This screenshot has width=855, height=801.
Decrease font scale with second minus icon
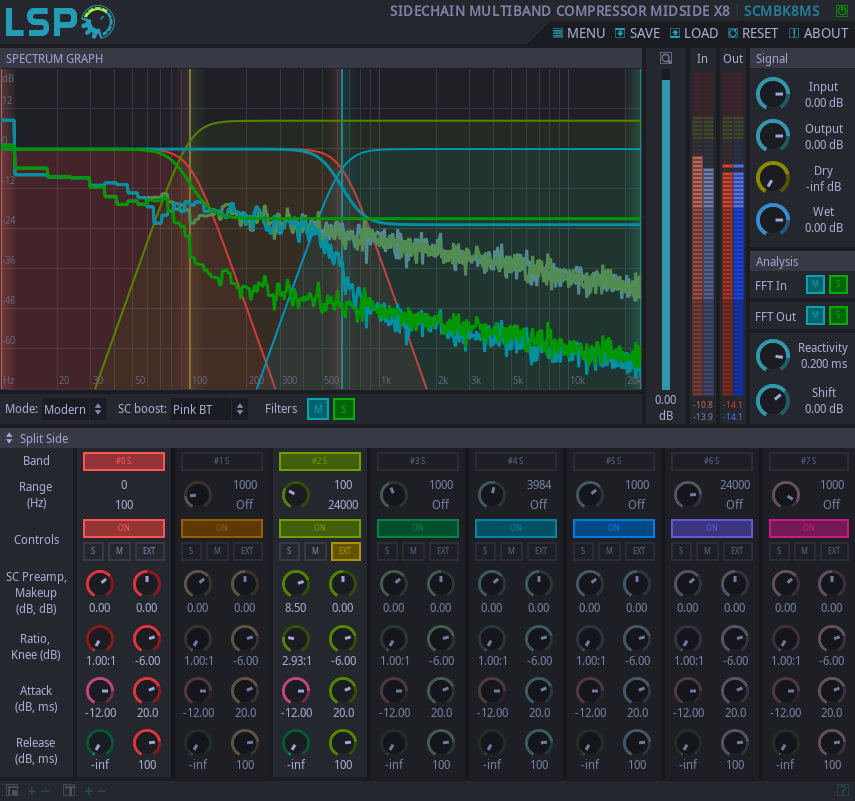[101, 791]
